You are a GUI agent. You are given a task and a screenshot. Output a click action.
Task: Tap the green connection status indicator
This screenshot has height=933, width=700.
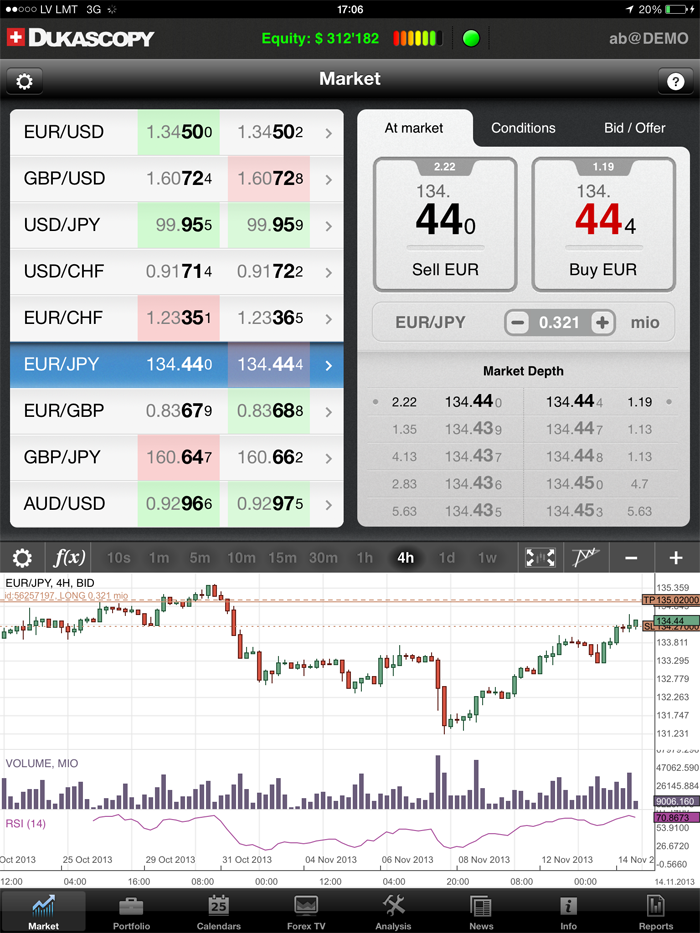(x=471, y=39)
